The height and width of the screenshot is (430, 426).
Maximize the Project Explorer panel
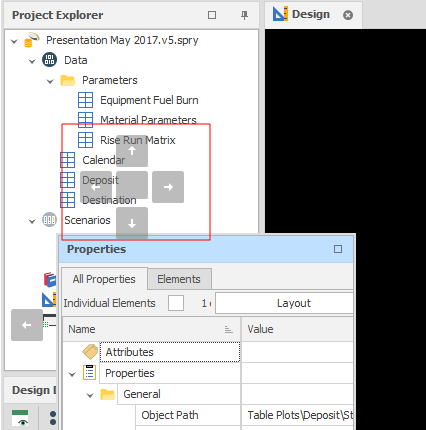(x=212, y=15)
